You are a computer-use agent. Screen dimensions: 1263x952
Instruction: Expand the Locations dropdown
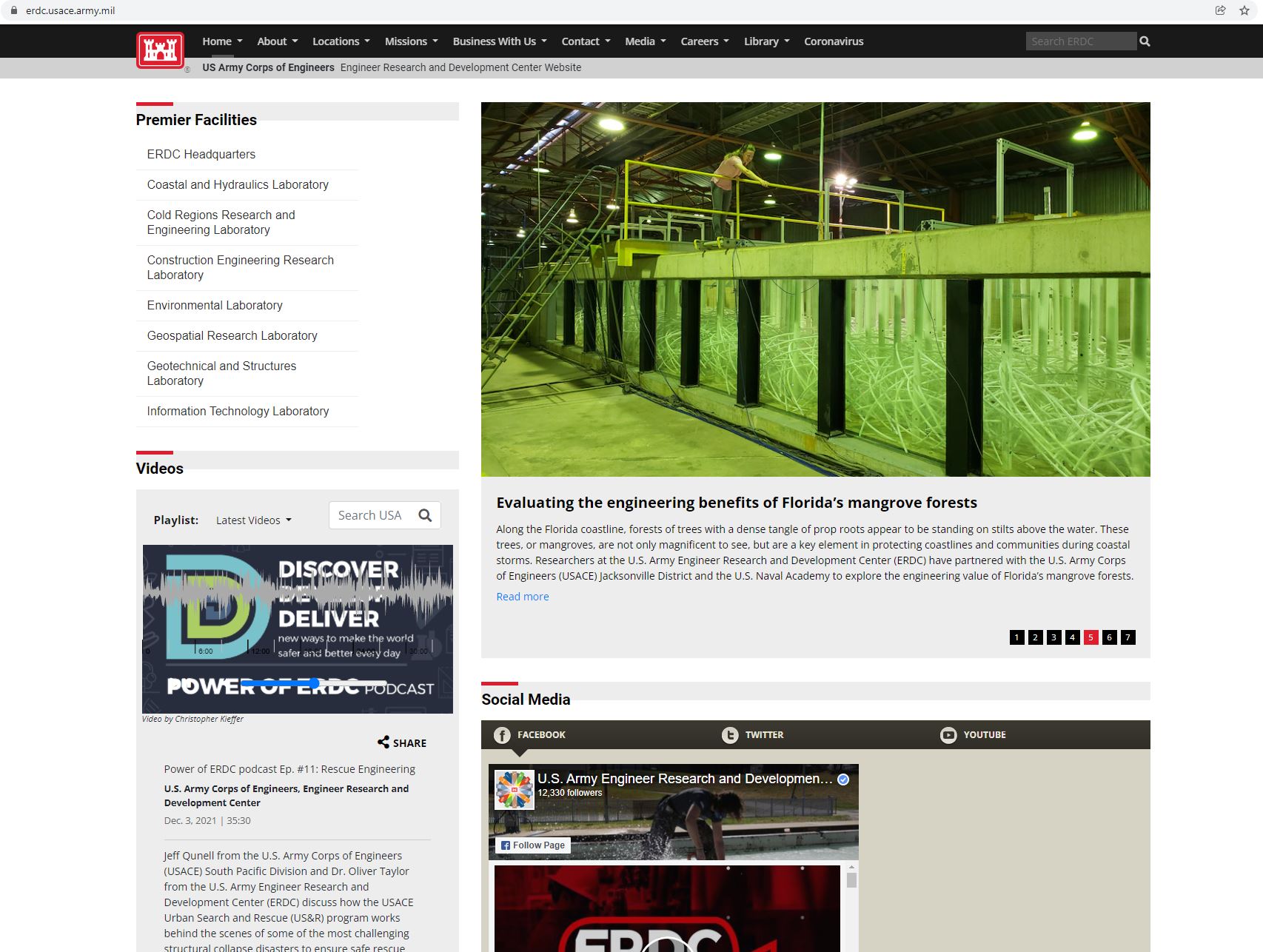[x=341, y=41]
